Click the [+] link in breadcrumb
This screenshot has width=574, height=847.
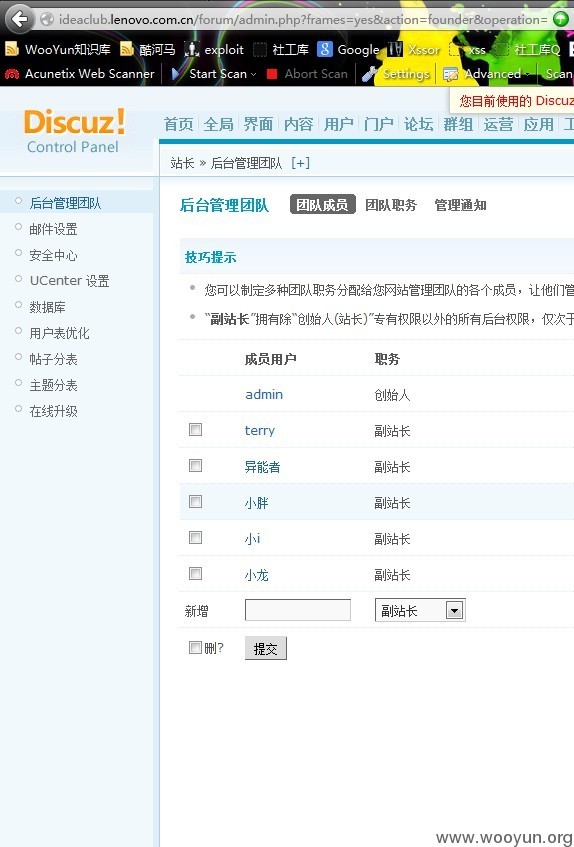tap(300, 163)
